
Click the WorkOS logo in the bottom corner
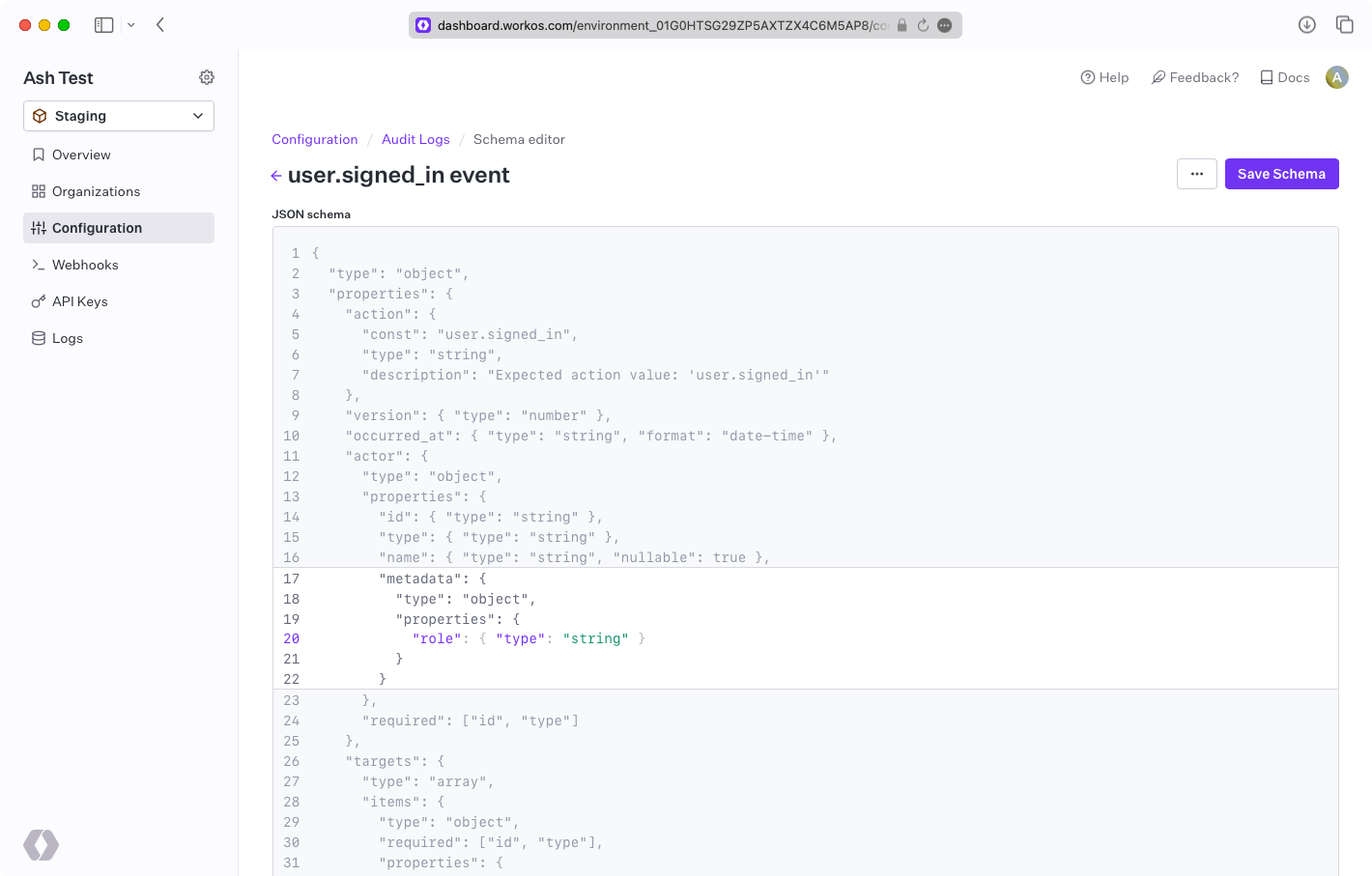point(41,845)
